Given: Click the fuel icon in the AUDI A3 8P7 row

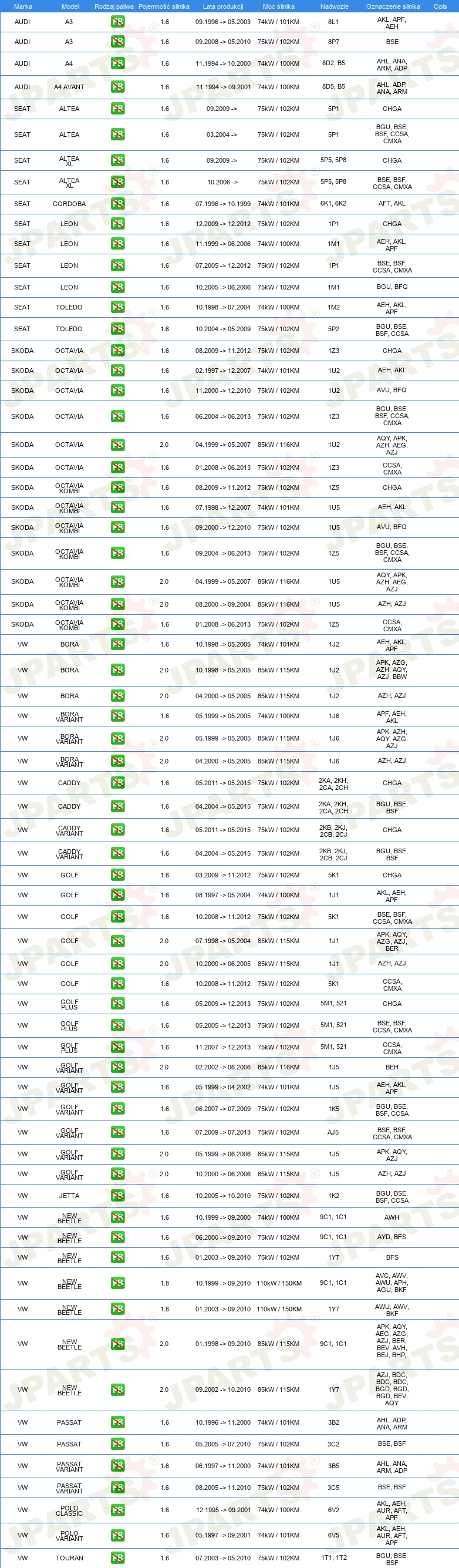Looking at the screenshot, I should coord(117,42).
